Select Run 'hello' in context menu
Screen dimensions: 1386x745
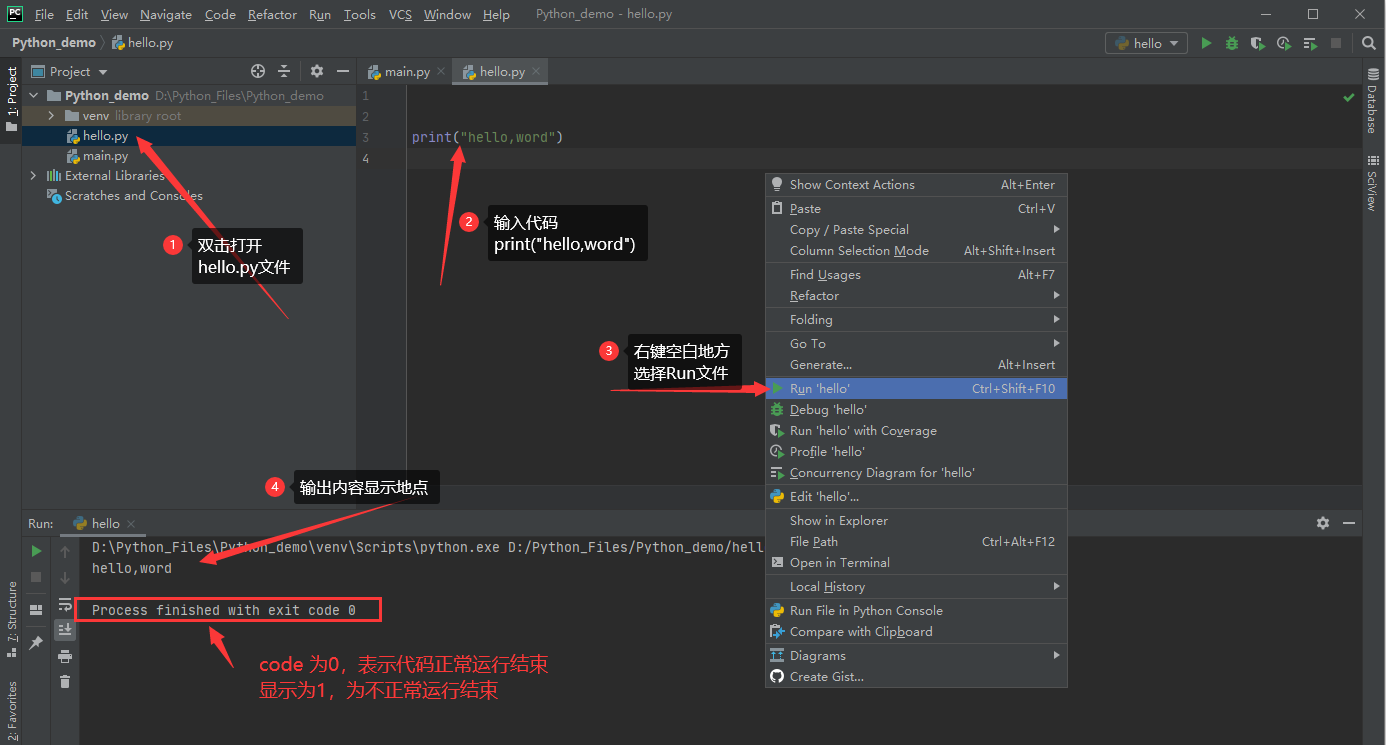tap(916, 388)
